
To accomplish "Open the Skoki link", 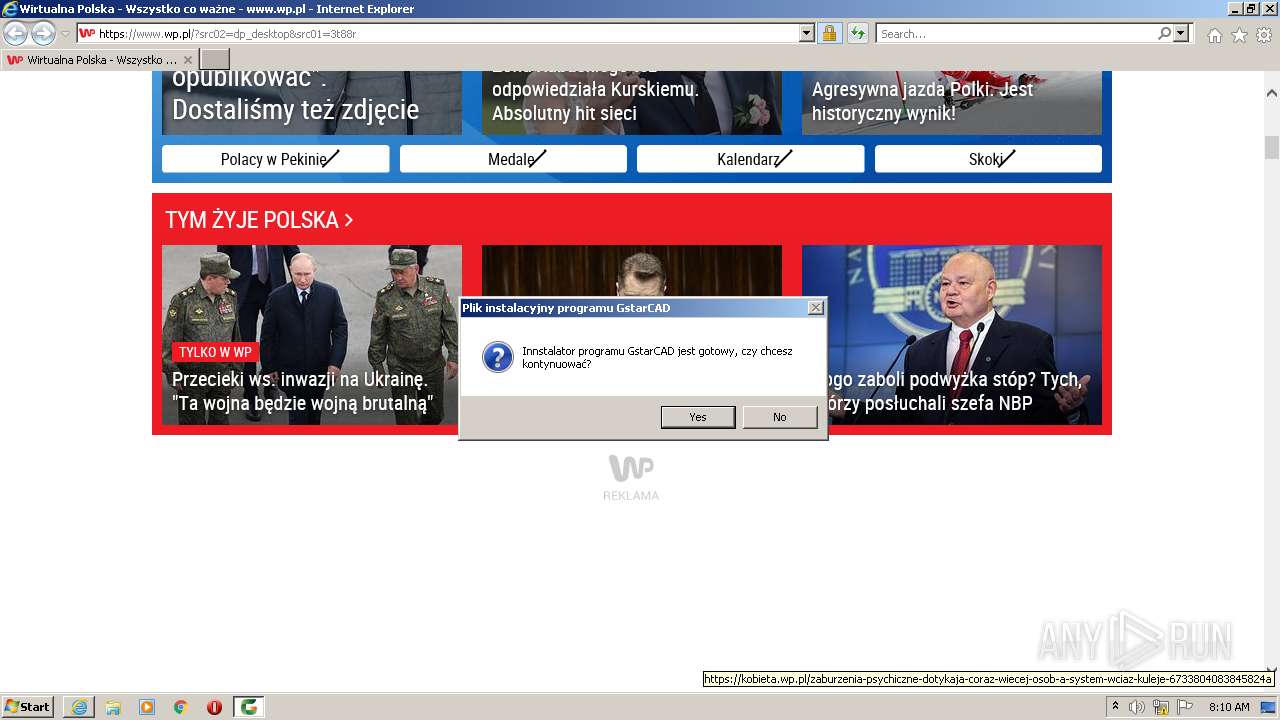I will [x=988, y=159].
